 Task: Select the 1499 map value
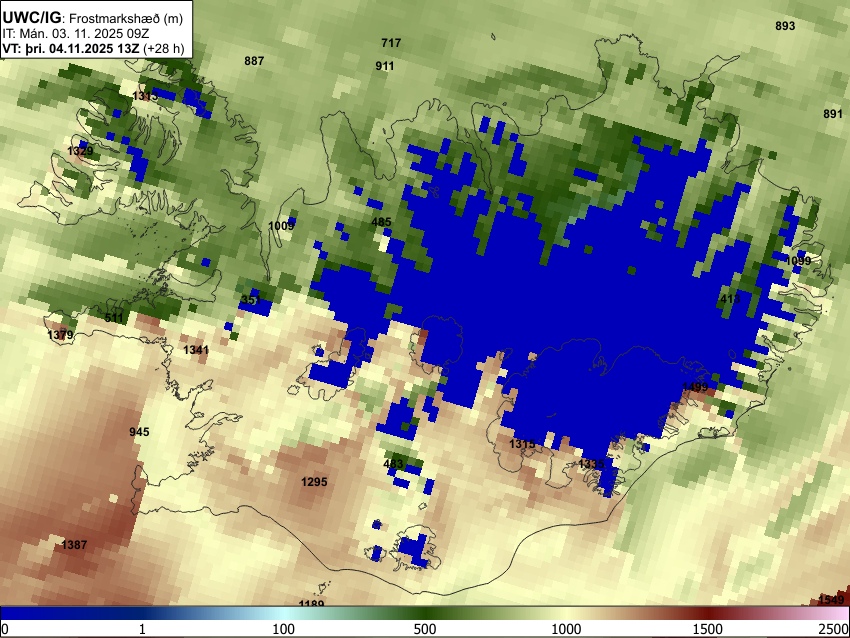point(695,387)
